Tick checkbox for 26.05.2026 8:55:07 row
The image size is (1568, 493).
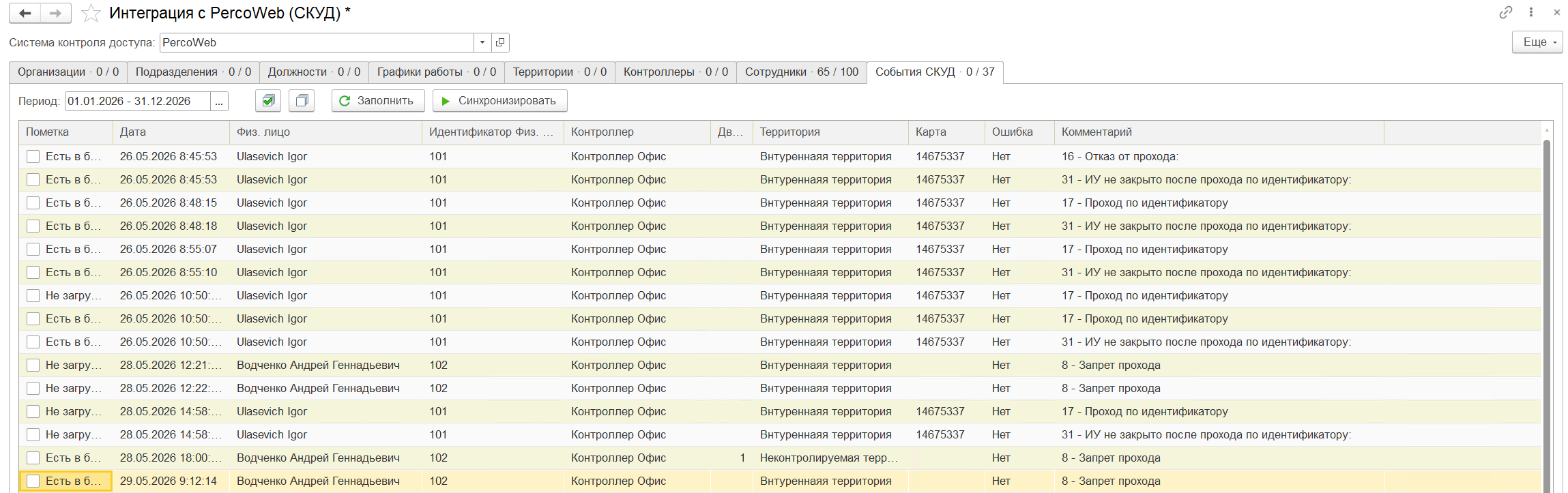33,250
